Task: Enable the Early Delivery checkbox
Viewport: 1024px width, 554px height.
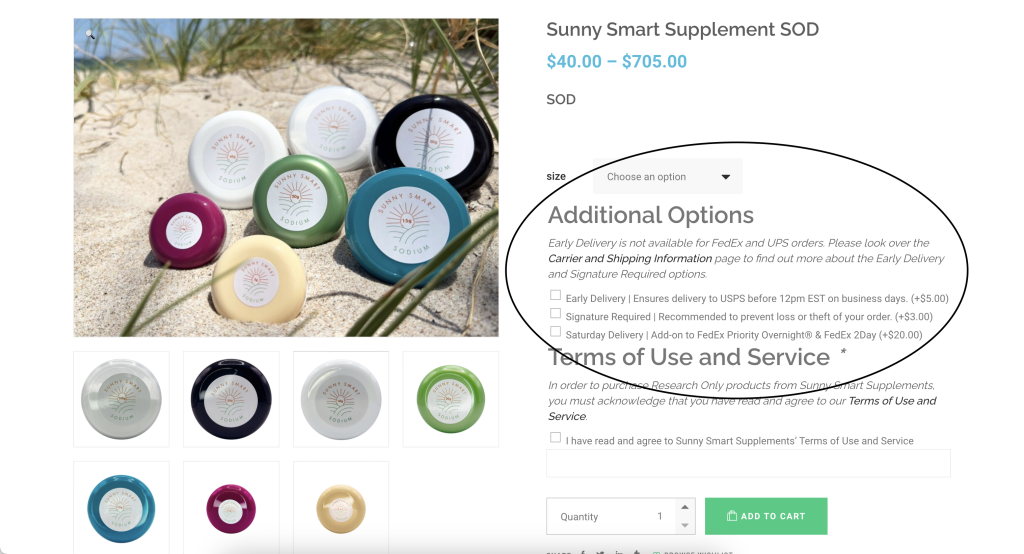Action: point(555,295)
